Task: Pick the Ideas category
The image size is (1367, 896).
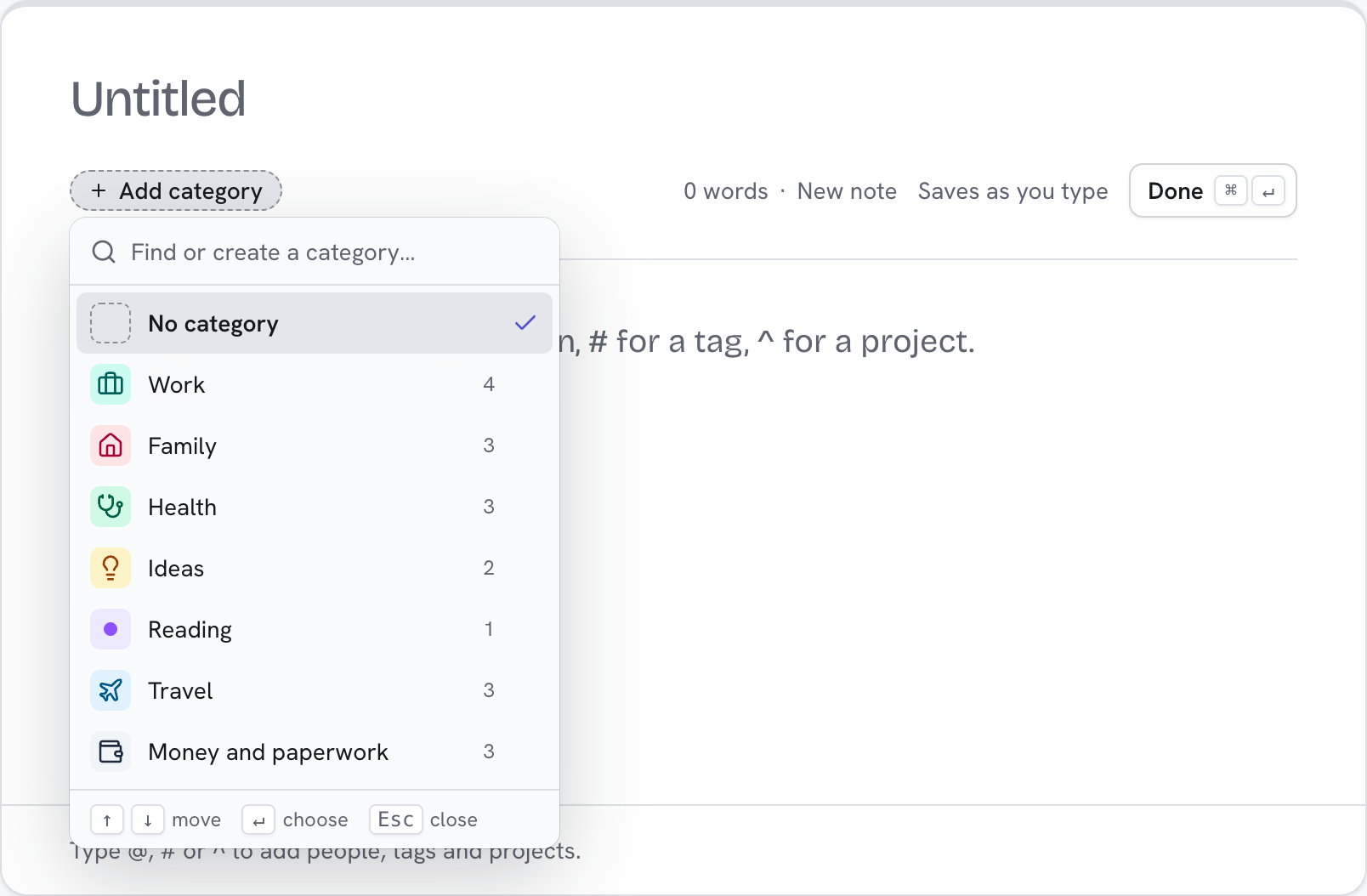Action: [x=315, y=568]
